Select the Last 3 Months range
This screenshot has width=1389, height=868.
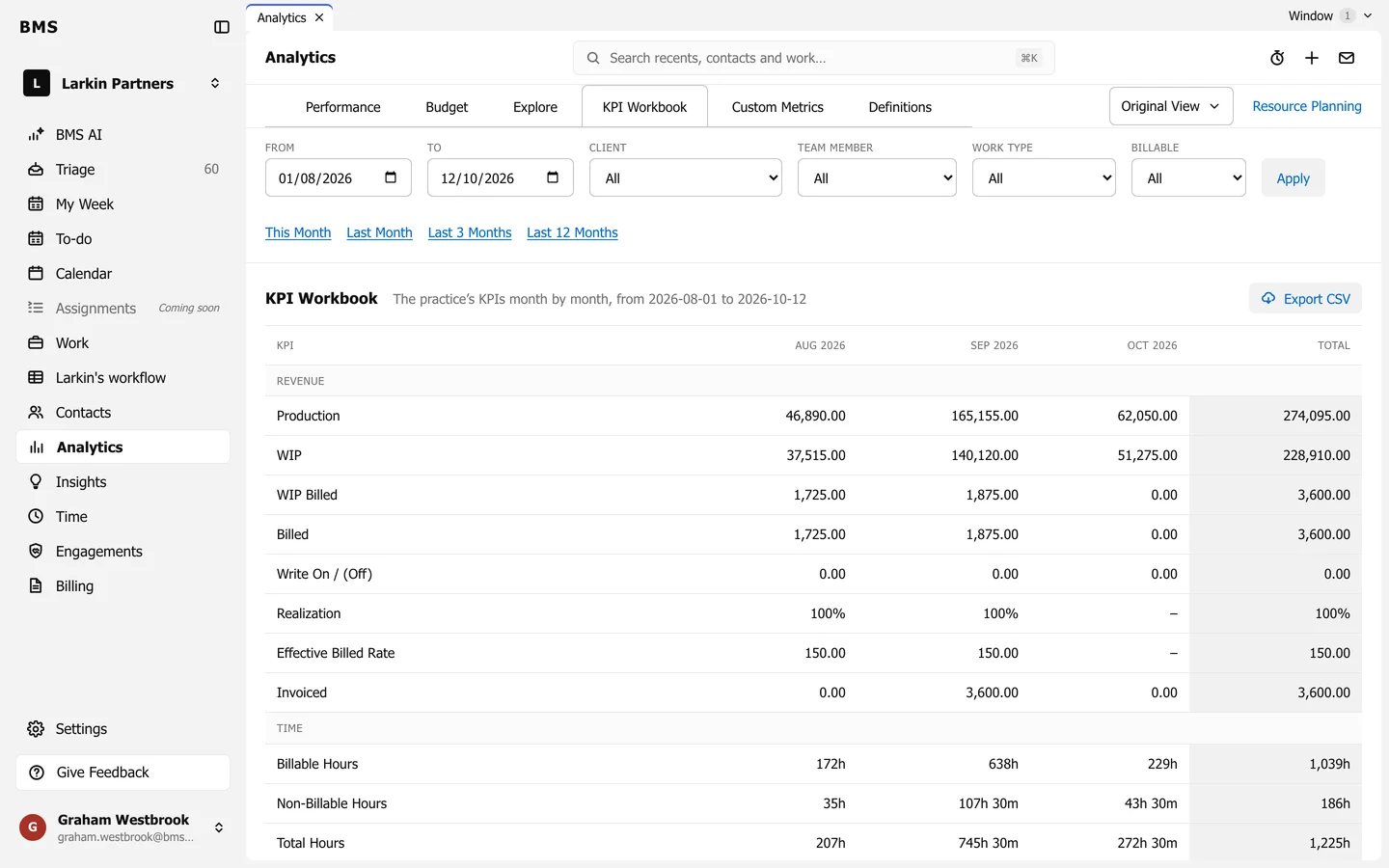click(x=470, y=232)
